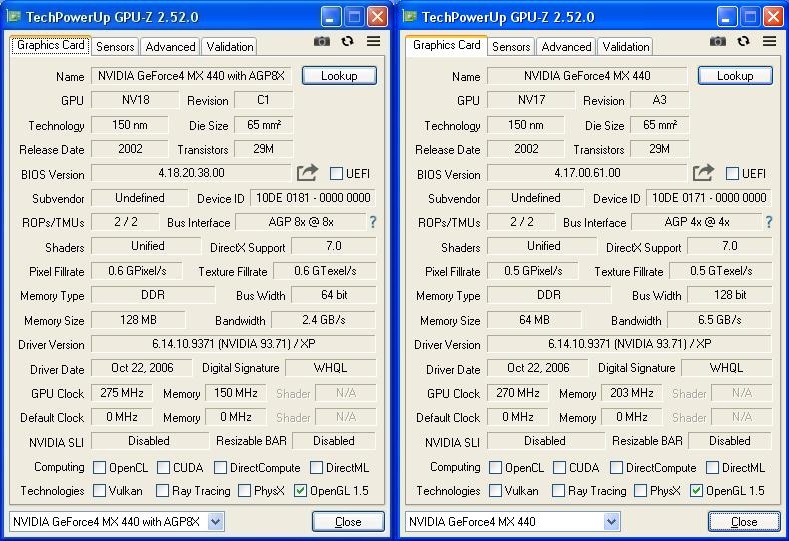Minimize the left GPU-Z window
Image resolution: width=789 pixels, height=541 pixels.
pyautogui.click(x=331, y=17)
